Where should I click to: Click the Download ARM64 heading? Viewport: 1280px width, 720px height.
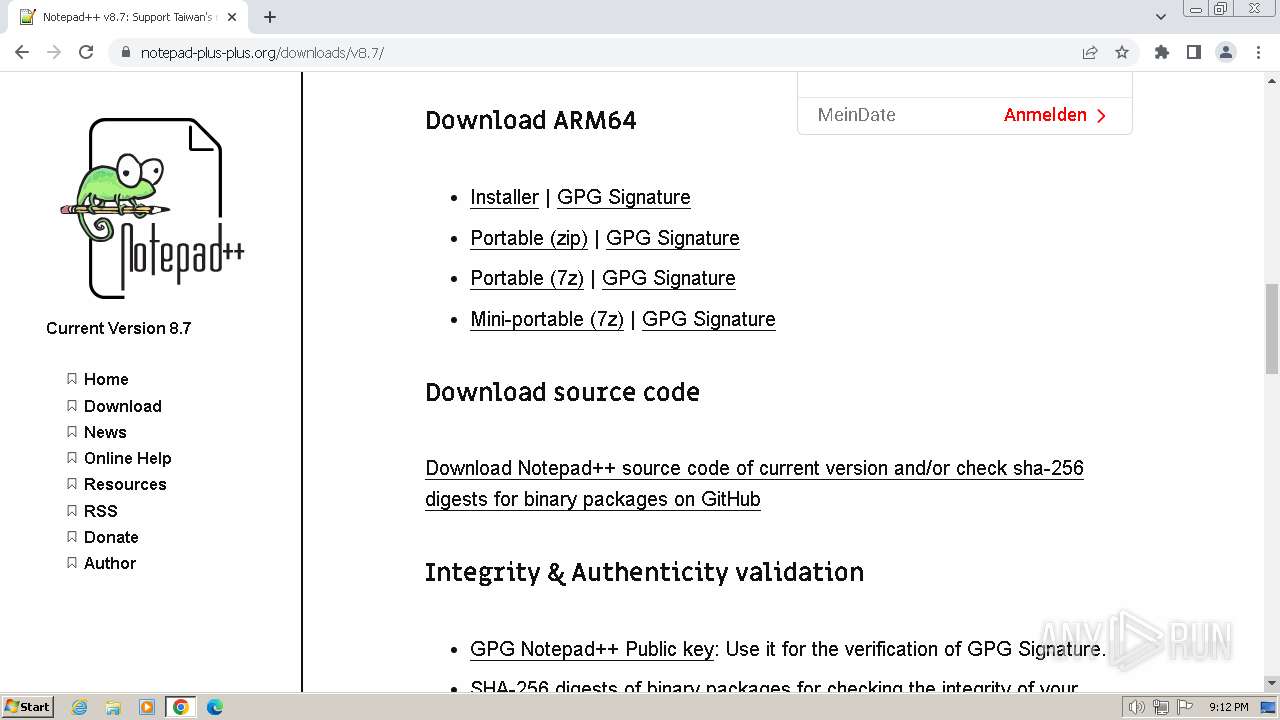coord(531,120)
